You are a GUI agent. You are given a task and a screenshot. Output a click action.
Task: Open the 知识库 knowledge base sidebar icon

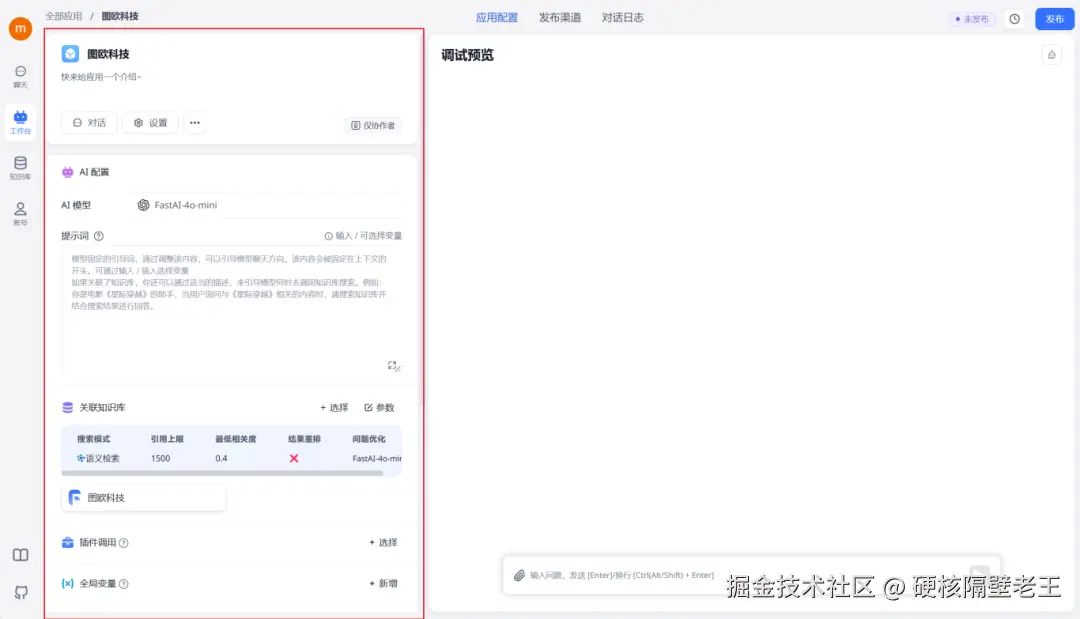point(21,168)
